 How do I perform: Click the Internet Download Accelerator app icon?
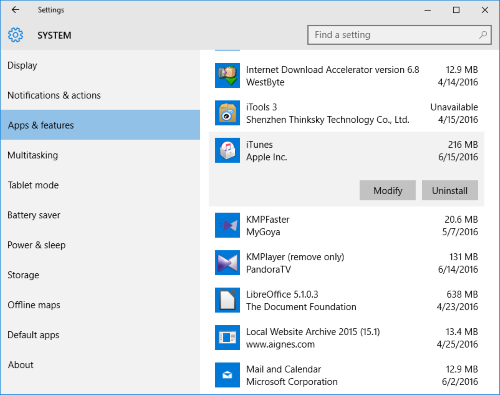pos(227,76)
